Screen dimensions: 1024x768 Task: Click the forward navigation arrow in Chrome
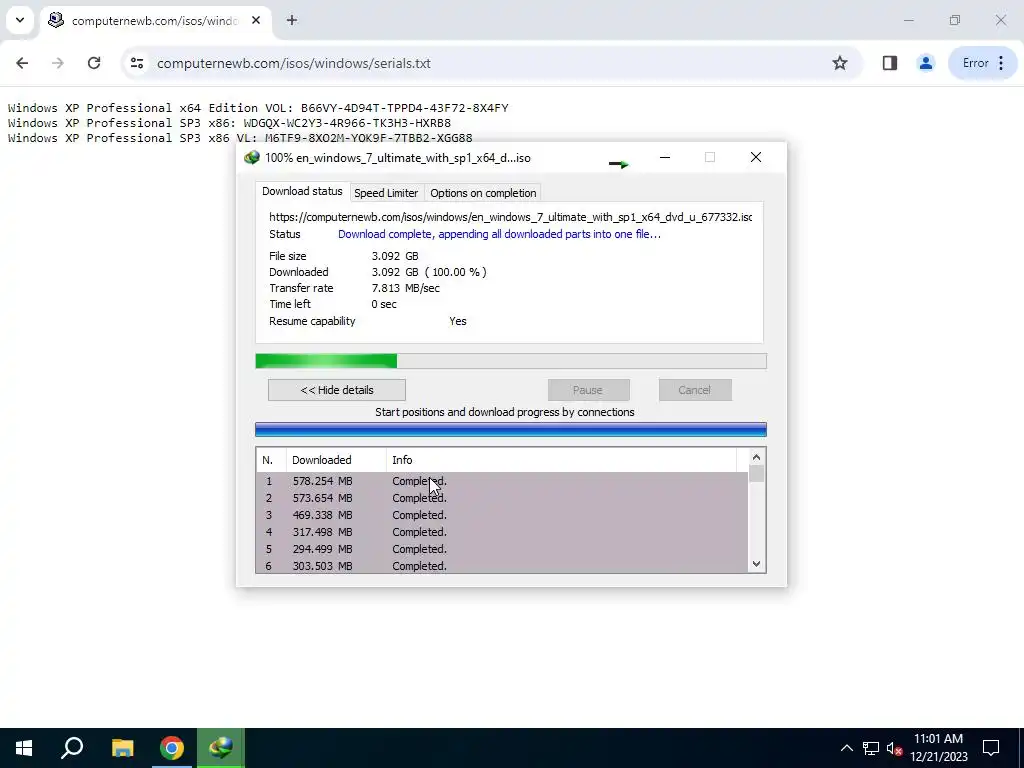[57, 63]
